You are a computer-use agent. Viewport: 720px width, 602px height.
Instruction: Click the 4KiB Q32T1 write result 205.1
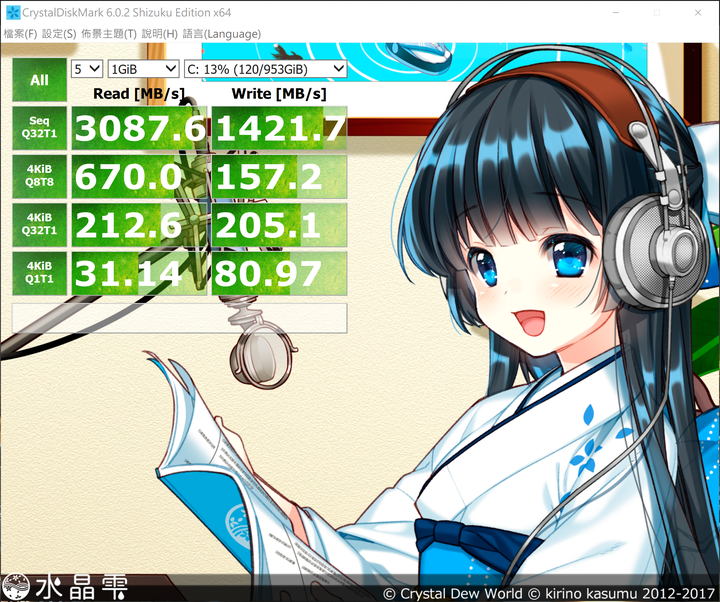pos(279,225)
